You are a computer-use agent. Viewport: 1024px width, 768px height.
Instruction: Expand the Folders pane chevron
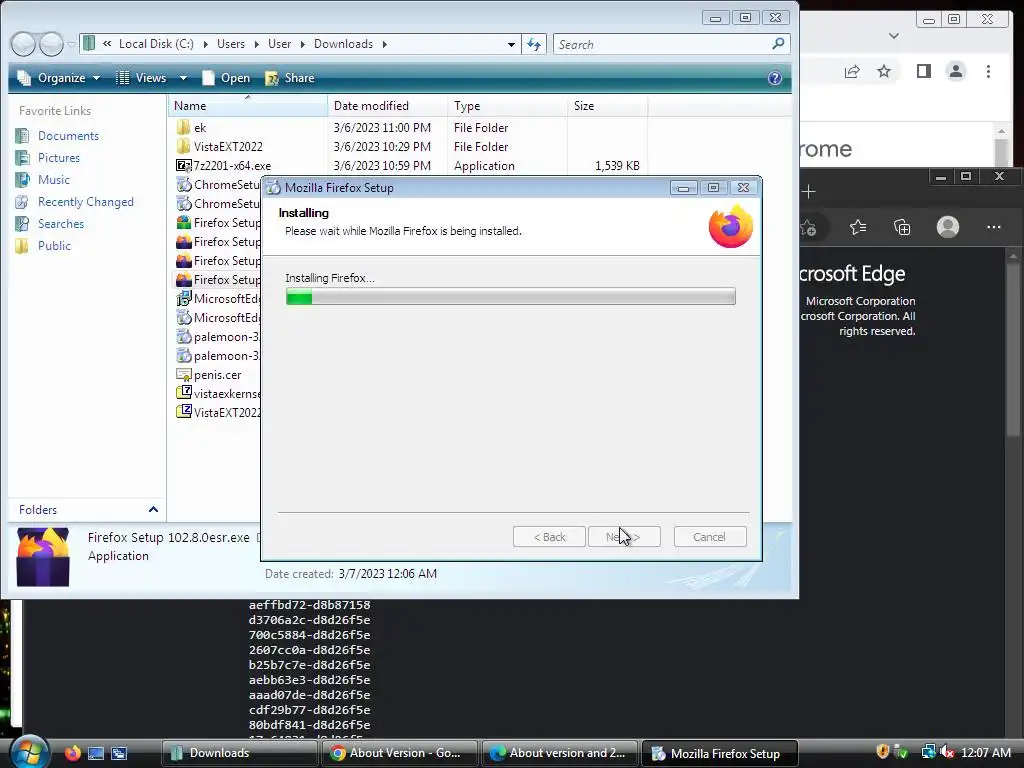(153, 509)
